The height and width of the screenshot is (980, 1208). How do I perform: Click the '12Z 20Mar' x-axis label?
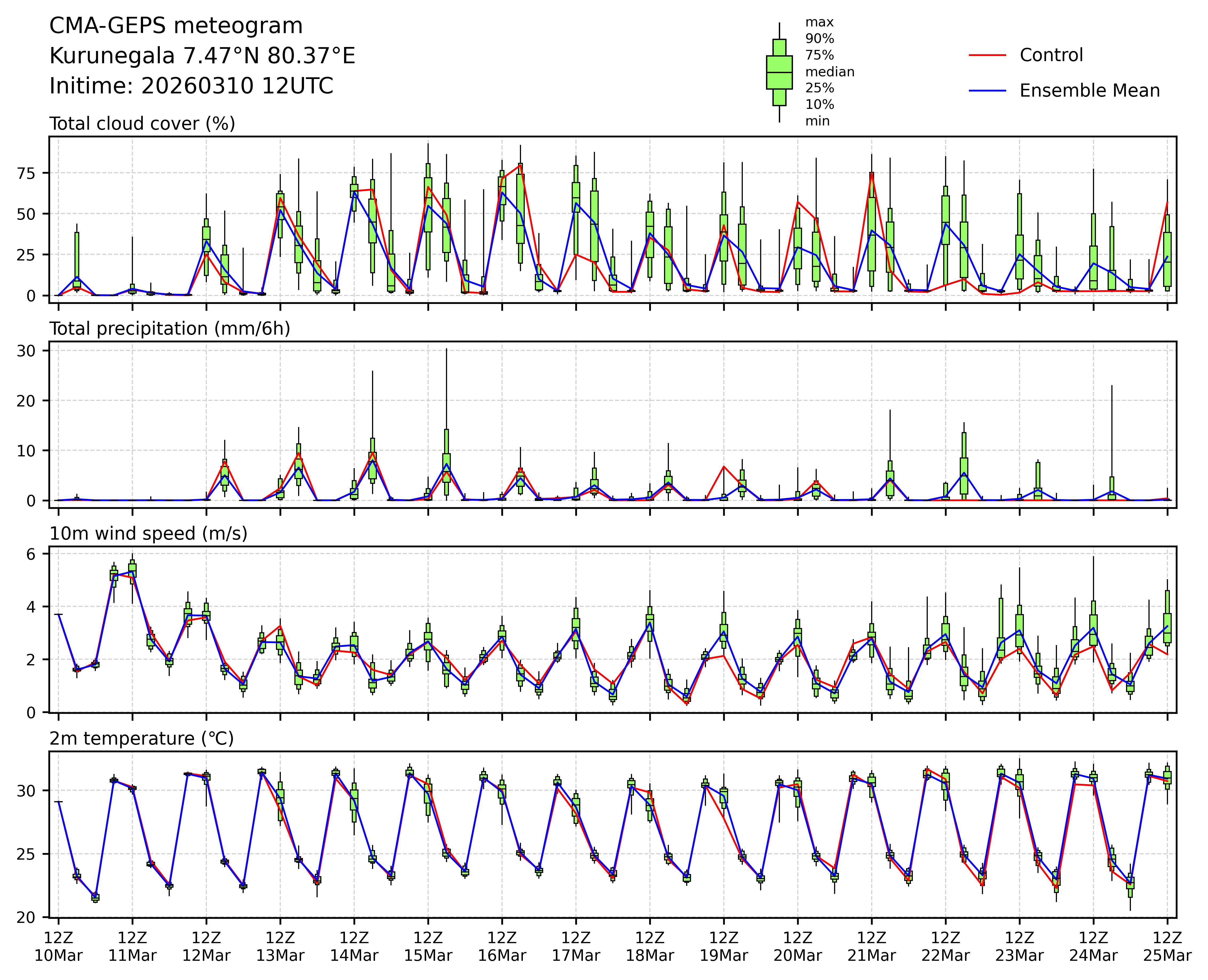[x=798, y=947]
